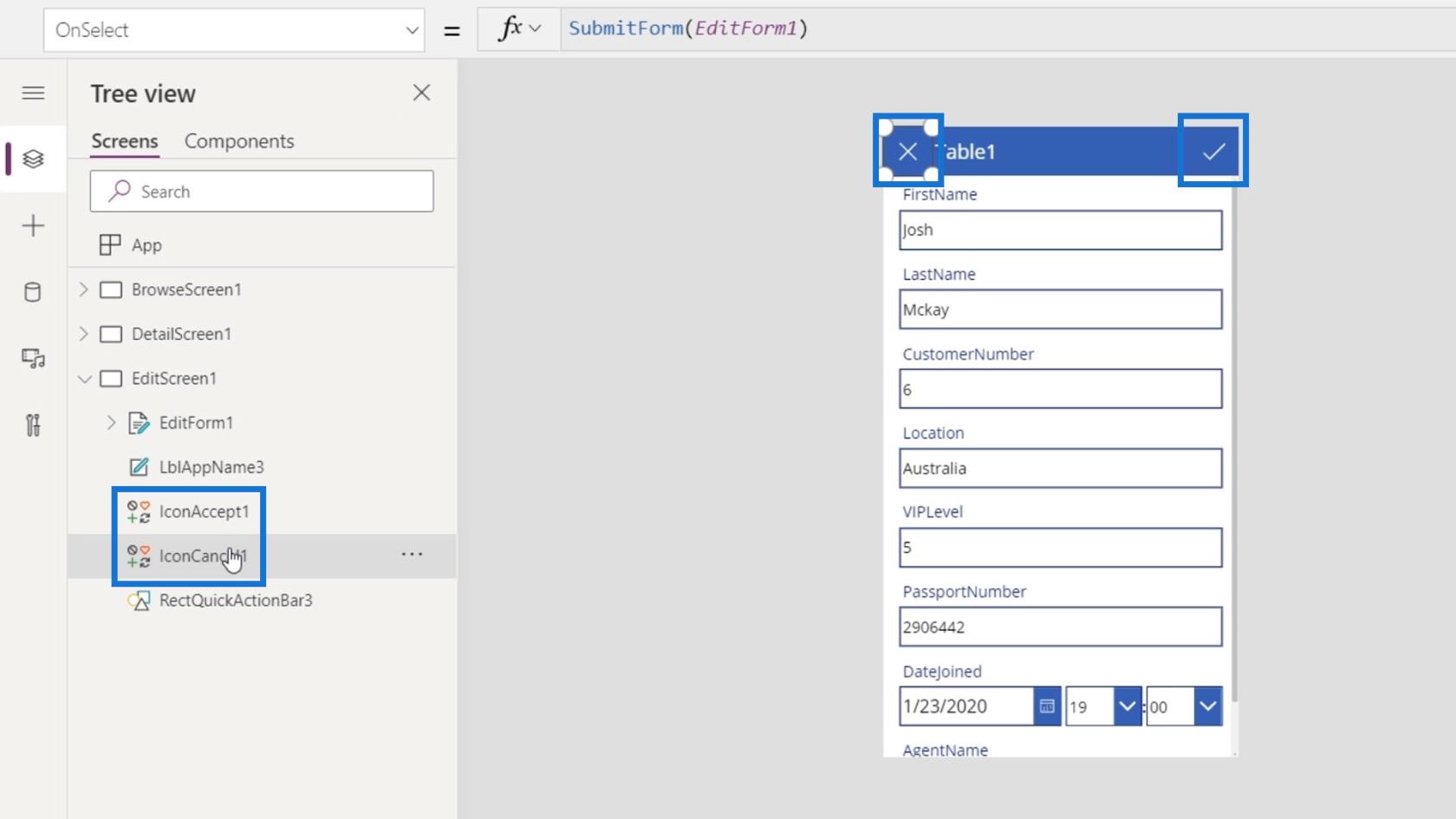Open the Media icon in left rail
The height and width of the screenshot is (819, 1456).
[33, 358]
